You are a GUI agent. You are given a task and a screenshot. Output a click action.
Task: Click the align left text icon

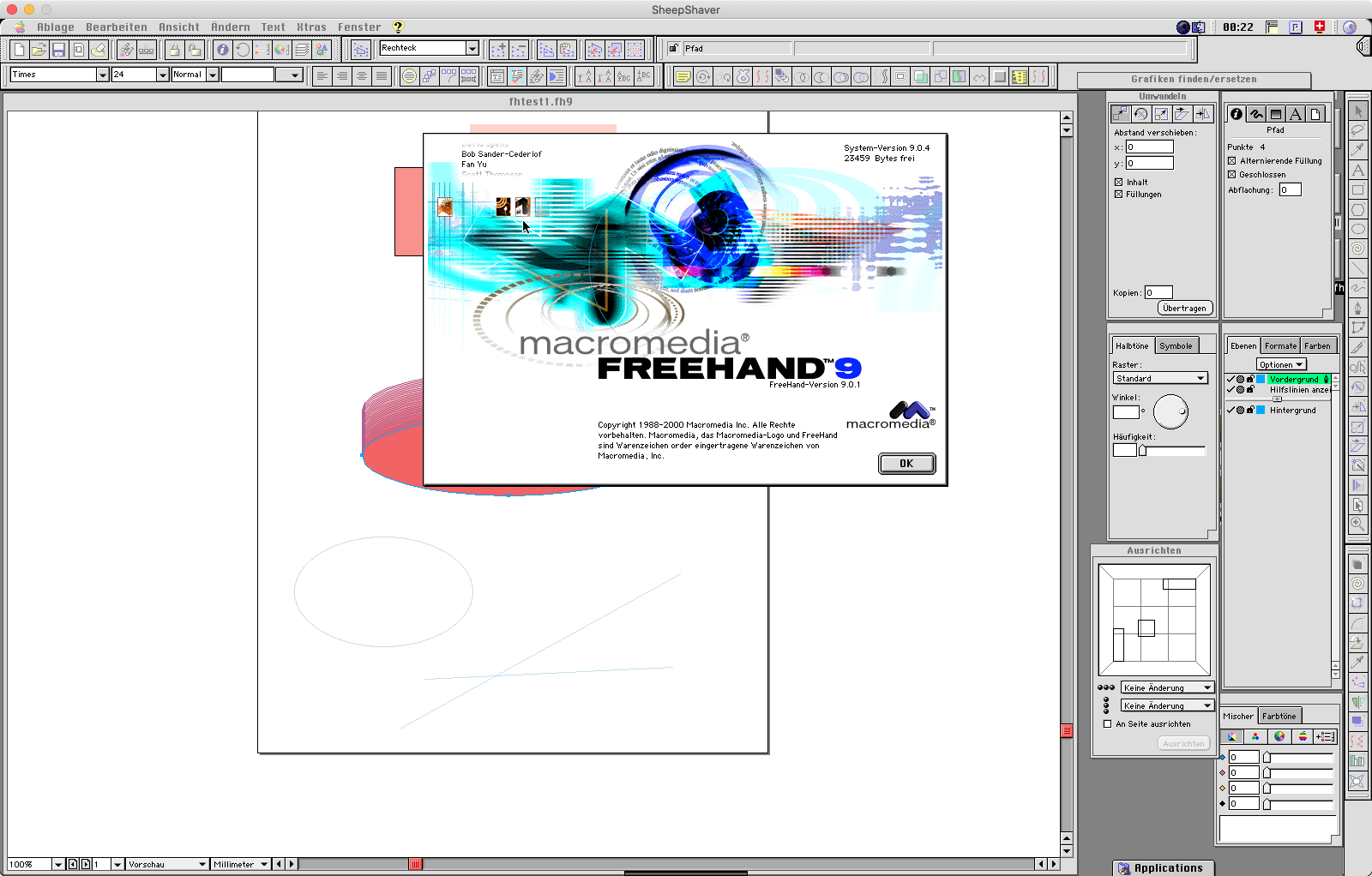click(x=322, y=76)
